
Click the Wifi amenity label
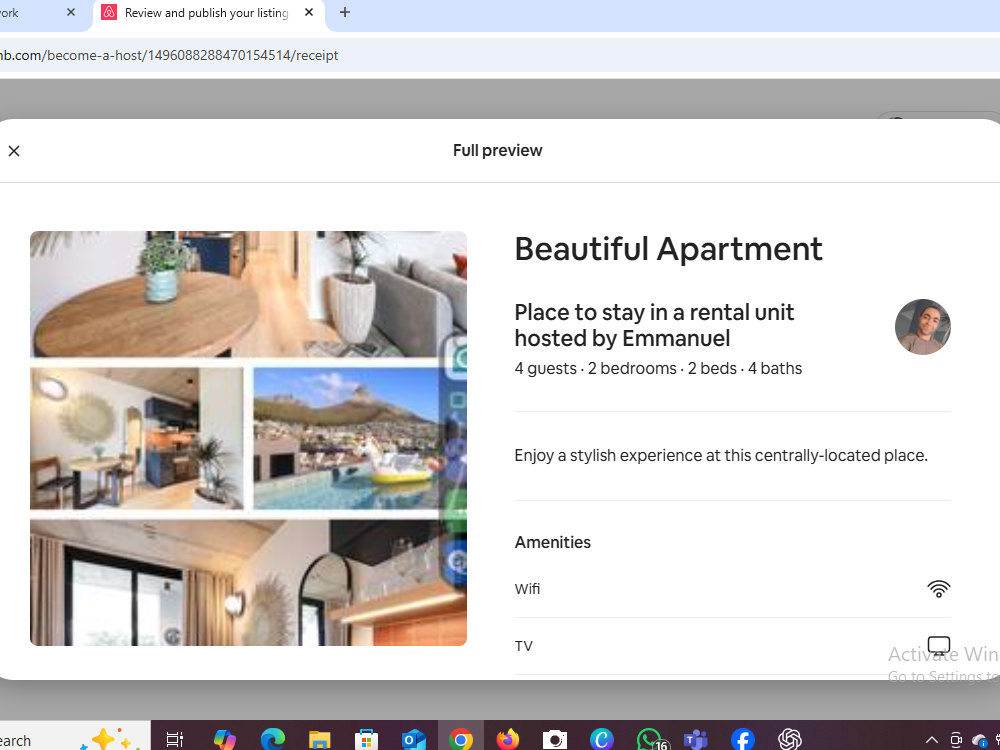527,589
